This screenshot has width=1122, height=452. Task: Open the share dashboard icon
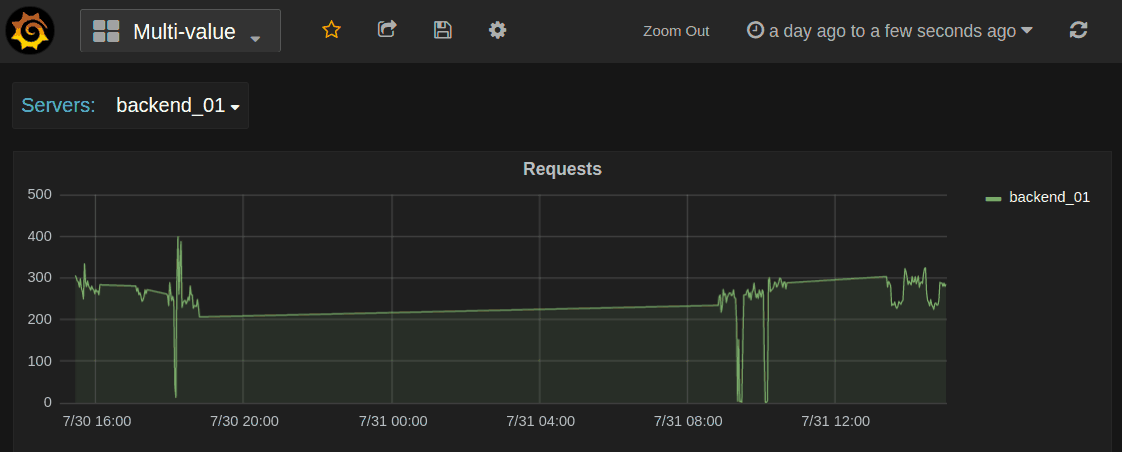(387, 30)
